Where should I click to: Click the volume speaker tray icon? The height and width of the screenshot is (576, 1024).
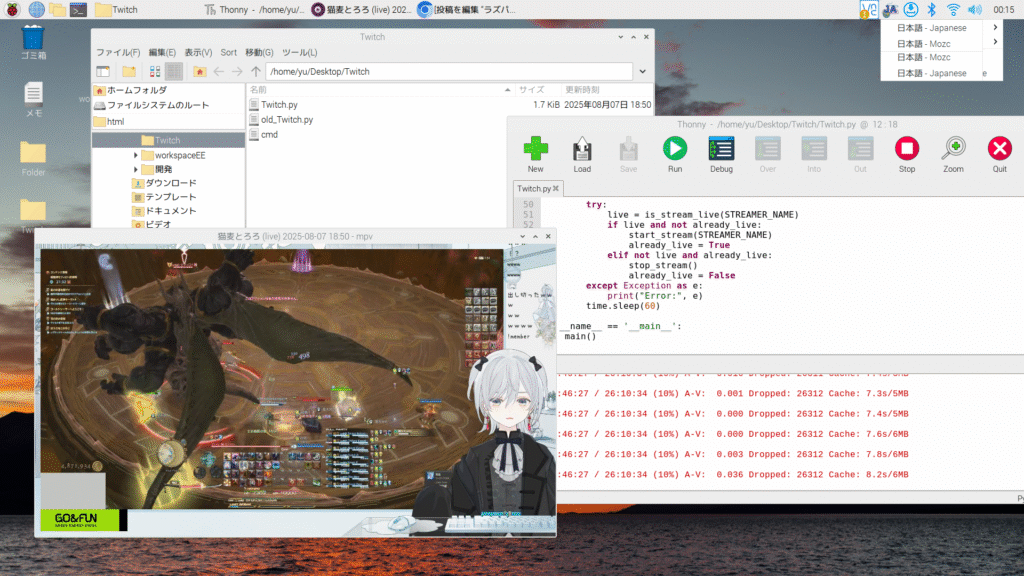point(975,10)
